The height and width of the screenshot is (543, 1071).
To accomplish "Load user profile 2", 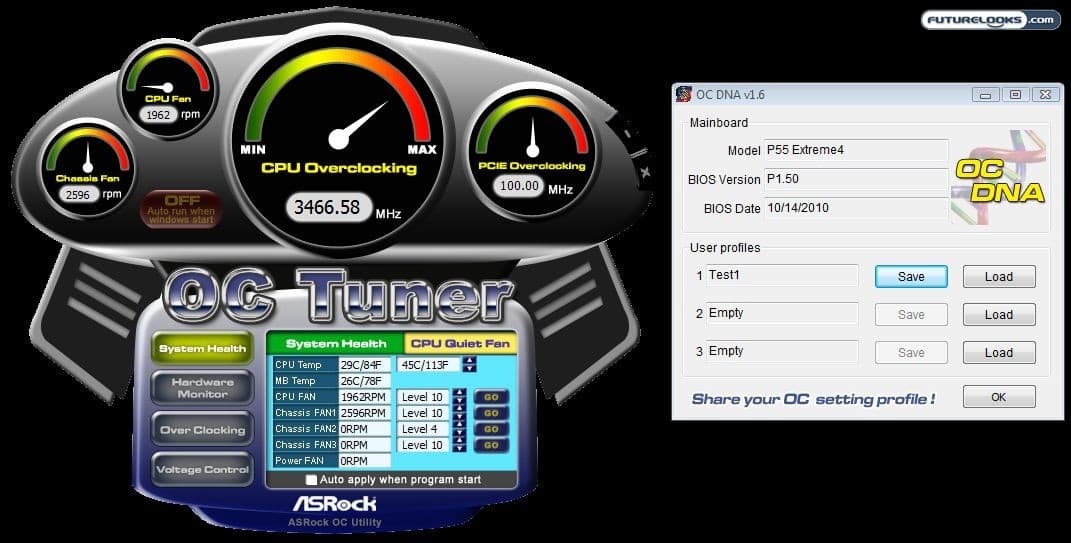I will click(998, 315).
